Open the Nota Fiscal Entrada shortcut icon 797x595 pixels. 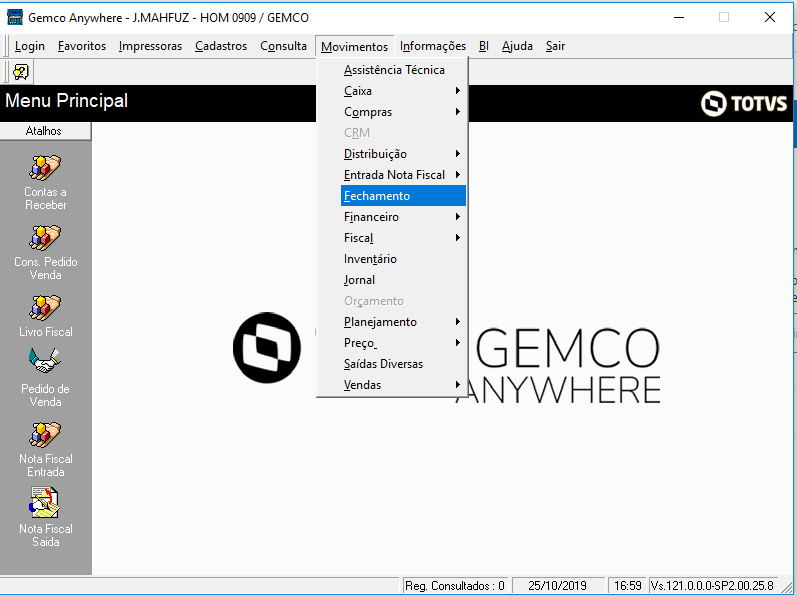pos(45,435)
